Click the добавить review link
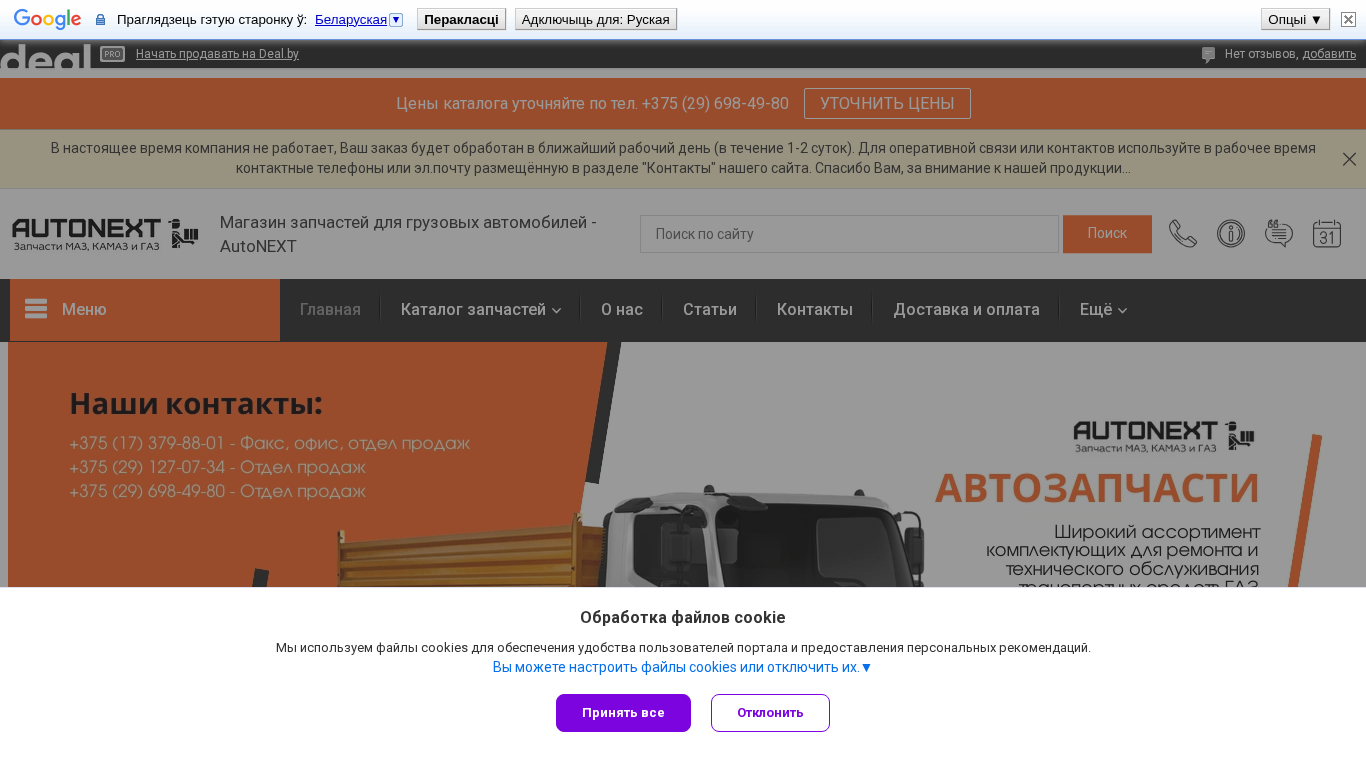Viewport: 1366px width, 768px height. click(1329, 54)
